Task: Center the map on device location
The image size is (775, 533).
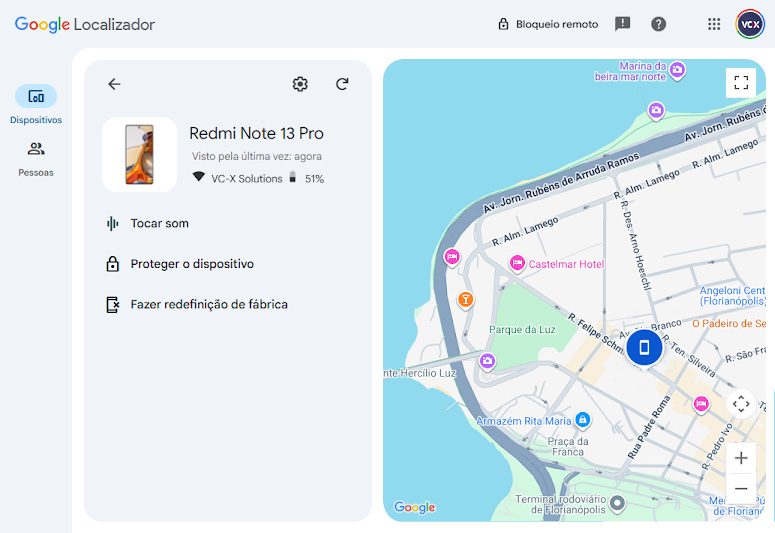Action: [741, 404]
